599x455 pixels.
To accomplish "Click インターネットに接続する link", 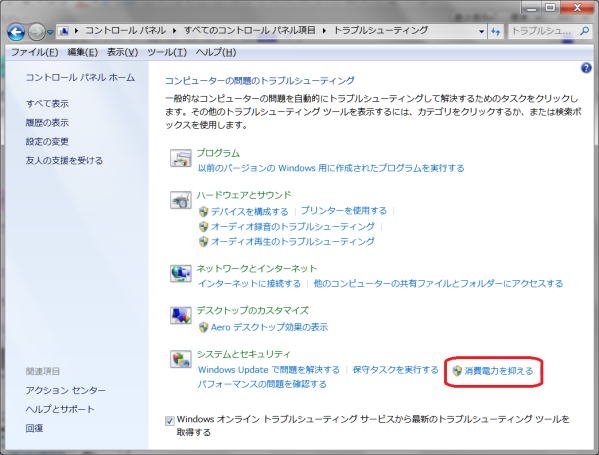I will click(249, 283).
